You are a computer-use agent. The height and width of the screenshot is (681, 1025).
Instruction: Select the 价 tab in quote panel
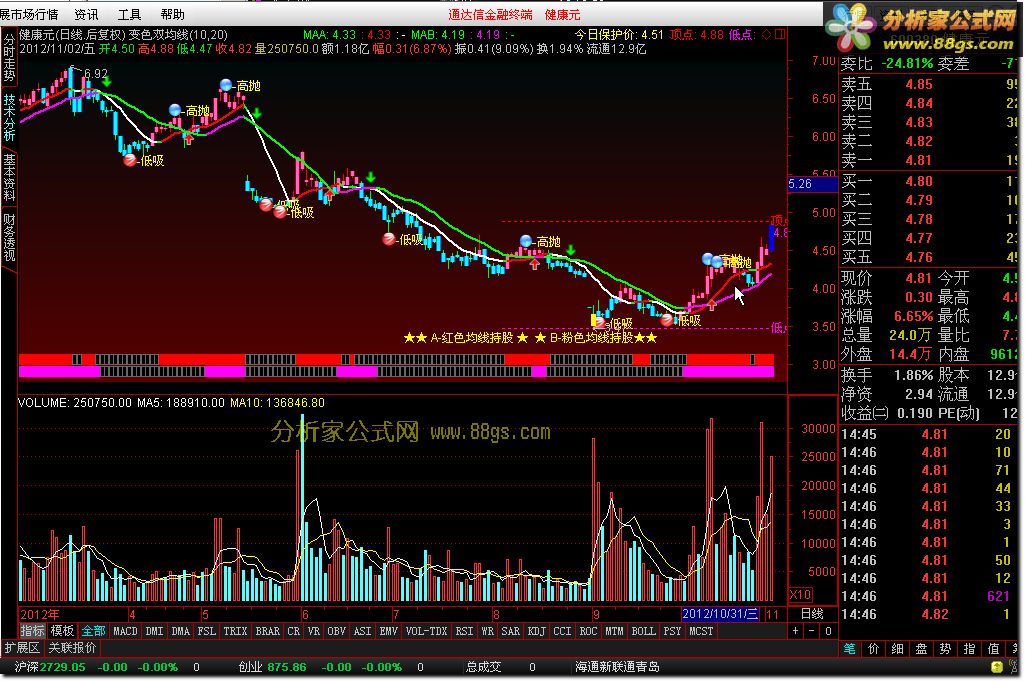click(x=873, y=648)
